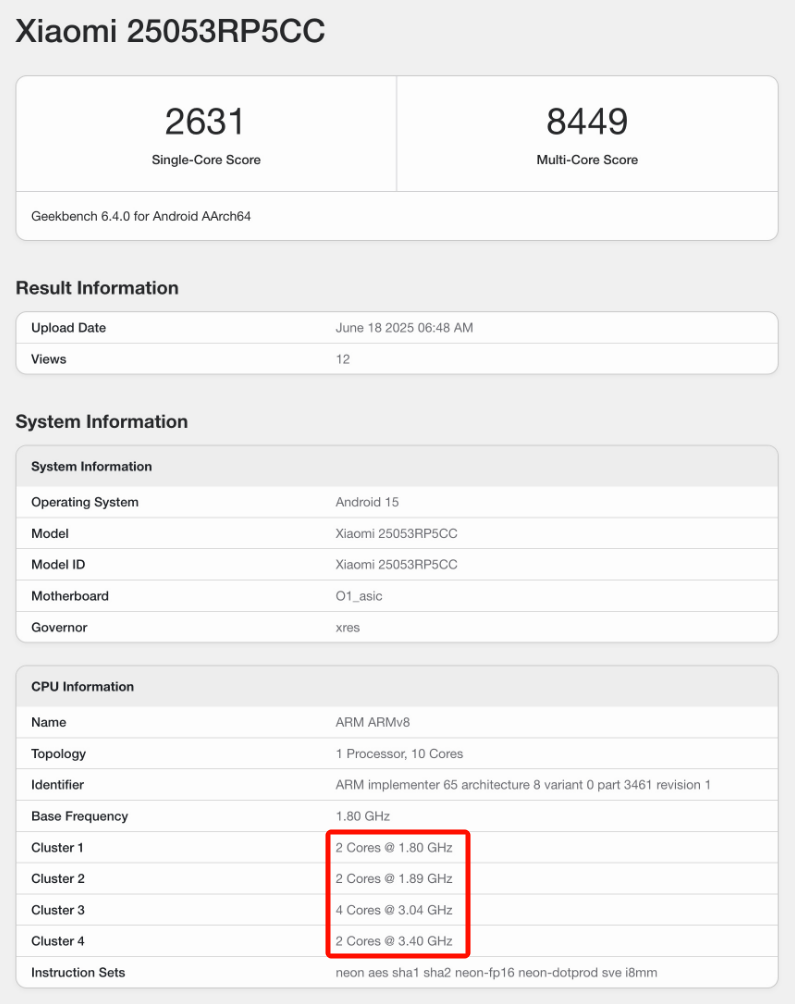
Task: Click the ARM implementer identifier value
Action: (x=523, y=785)
